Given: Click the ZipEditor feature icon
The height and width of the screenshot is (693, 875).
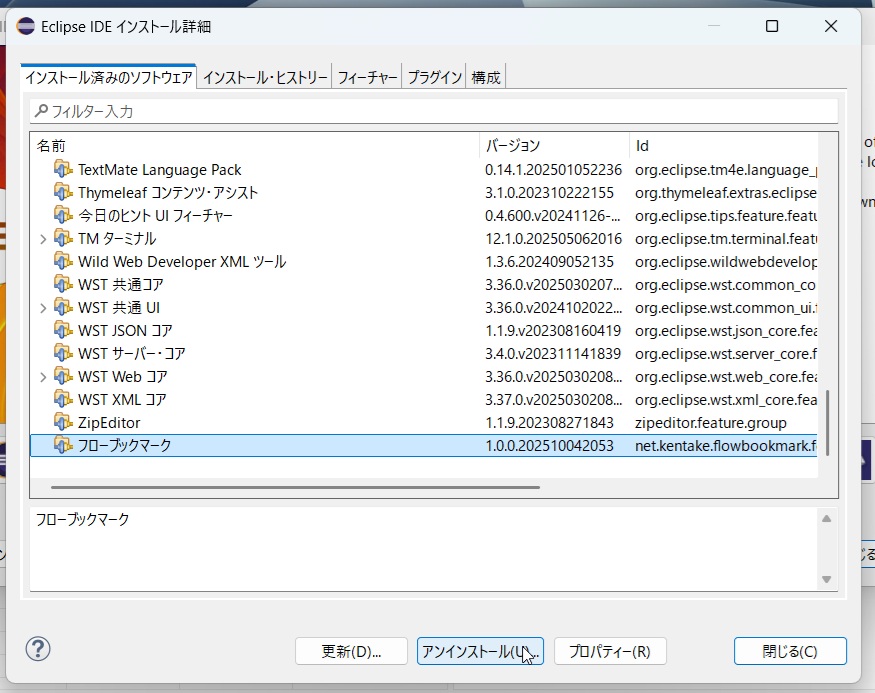Looking at the screenshot, I should coord(63,422).
